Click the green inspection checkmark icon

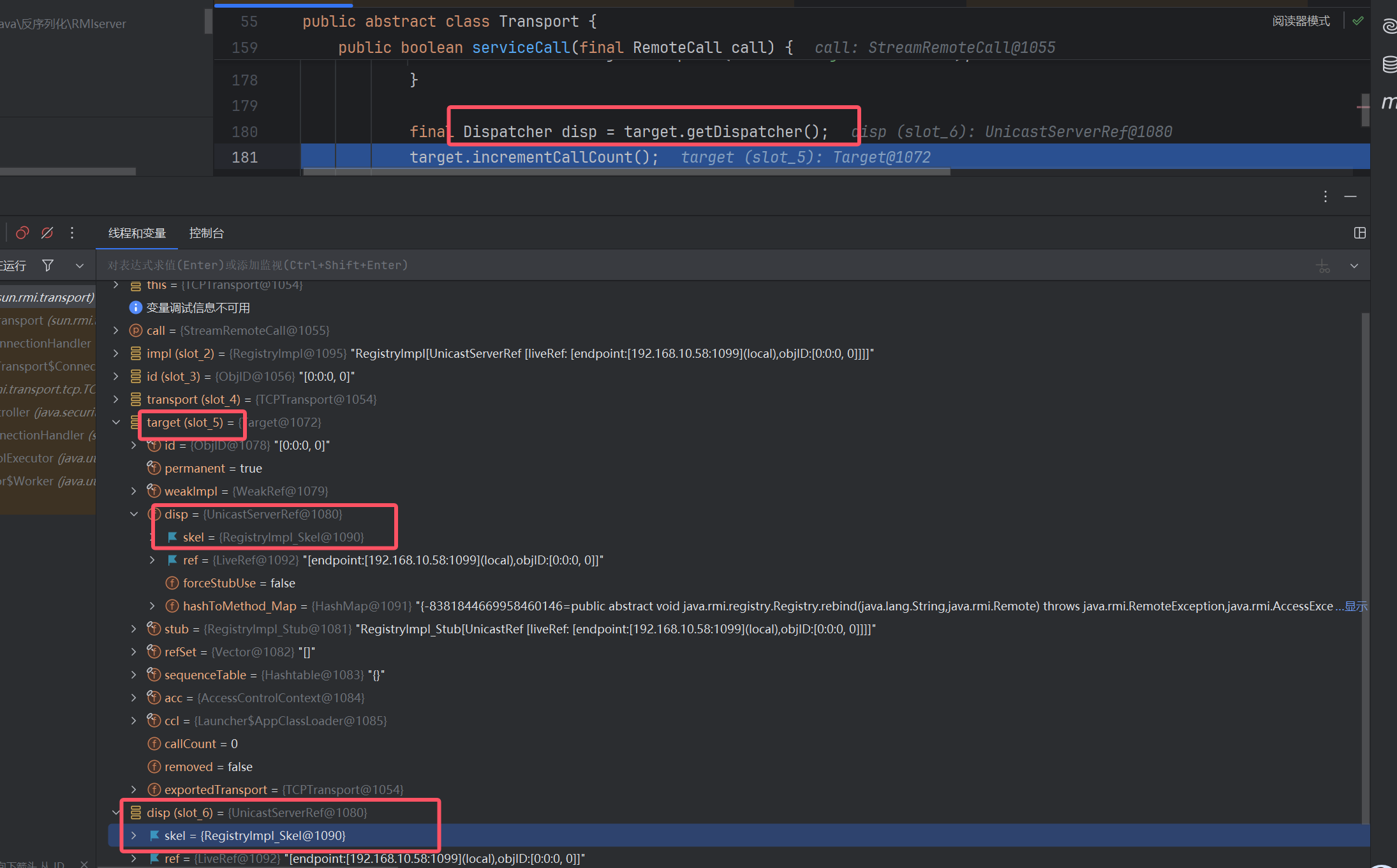(x=1357, y=21)
